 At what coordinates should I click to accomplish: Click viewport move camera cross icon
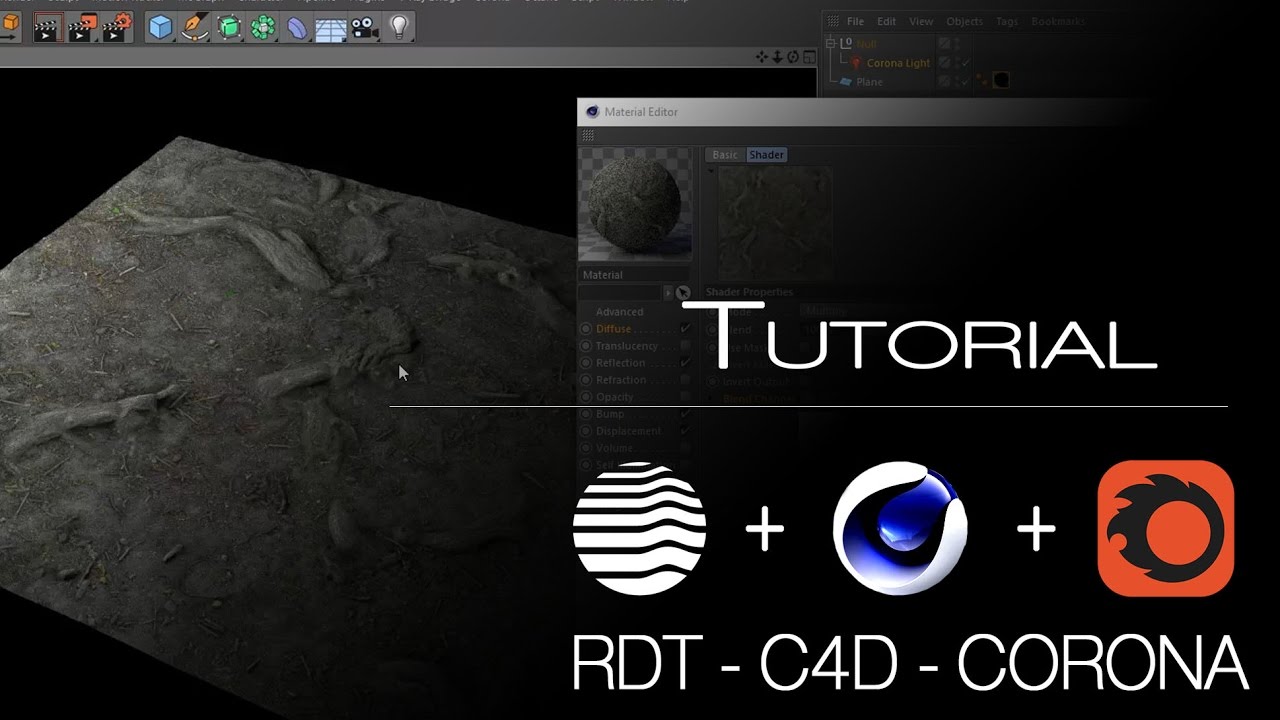click(x=762, y=57)
